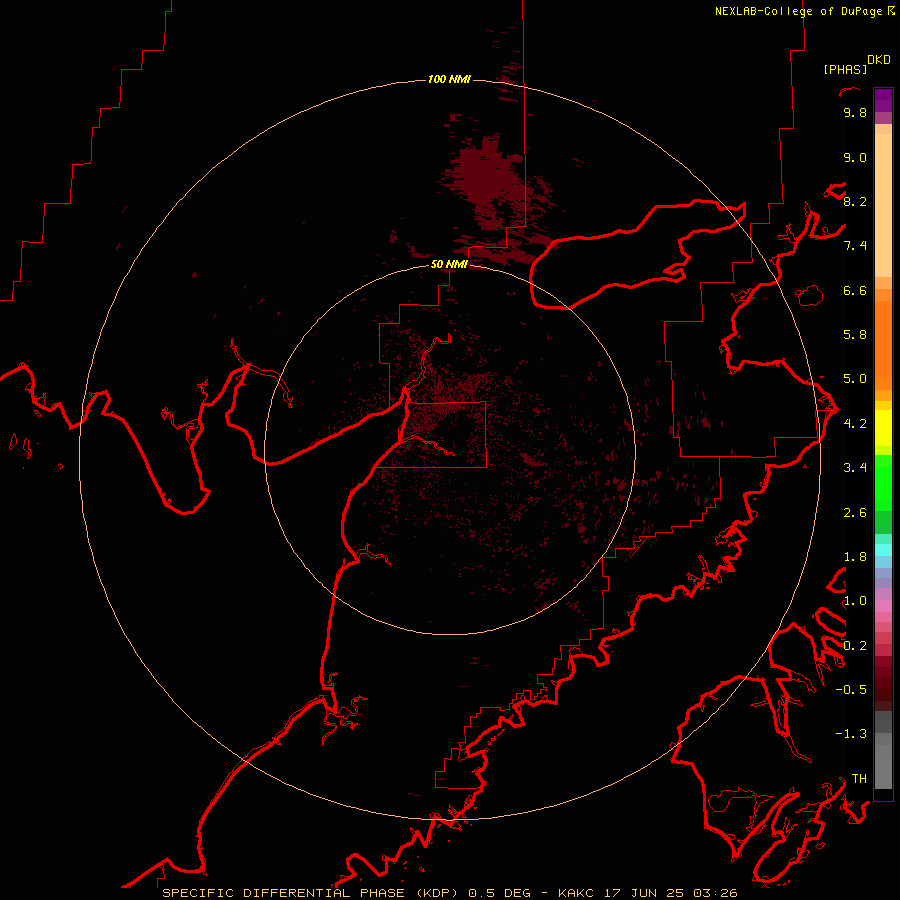Click the 9.0 legend value

[855, 157]
